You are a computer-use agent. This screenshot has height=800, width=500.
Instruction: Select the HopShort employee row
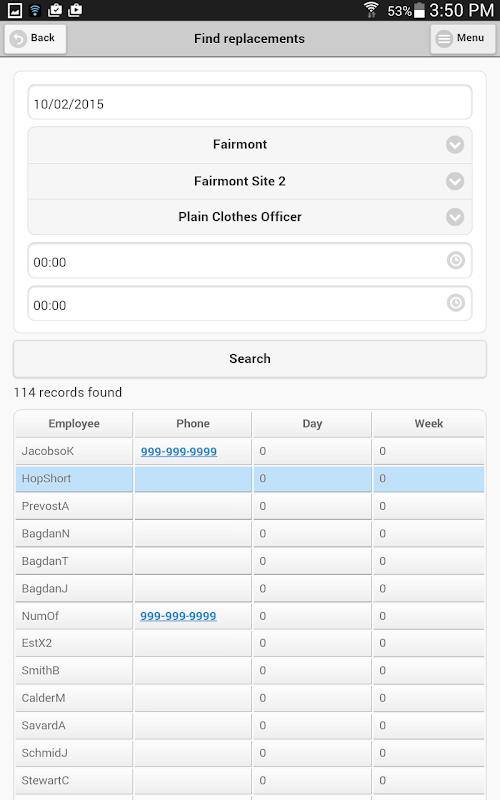[x=249, y=479]
